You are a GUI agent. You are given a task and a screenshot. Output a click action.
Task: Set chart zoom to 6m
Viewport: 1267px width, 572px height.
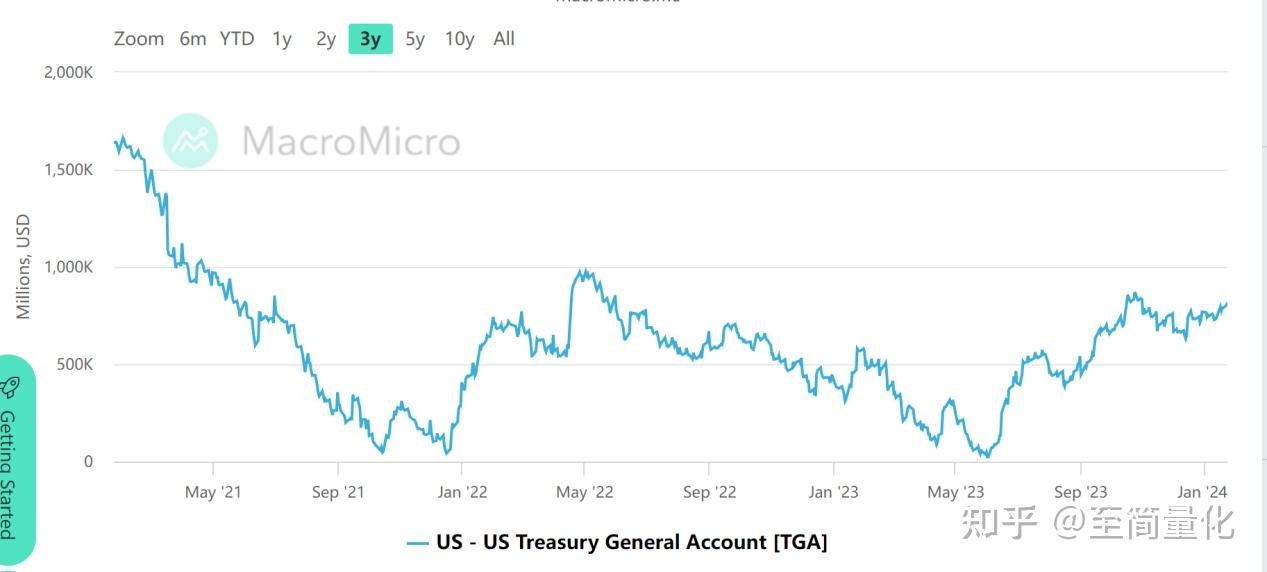click(193, 39)
